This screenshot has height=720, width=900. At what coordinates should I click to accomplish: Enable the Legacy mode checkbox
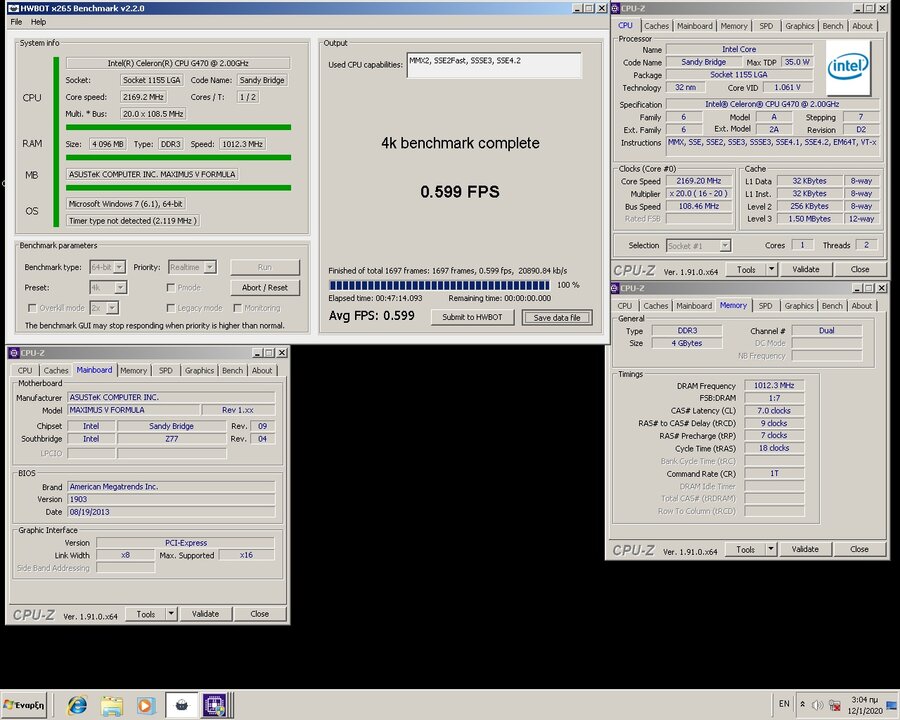[x=170, y=308]
